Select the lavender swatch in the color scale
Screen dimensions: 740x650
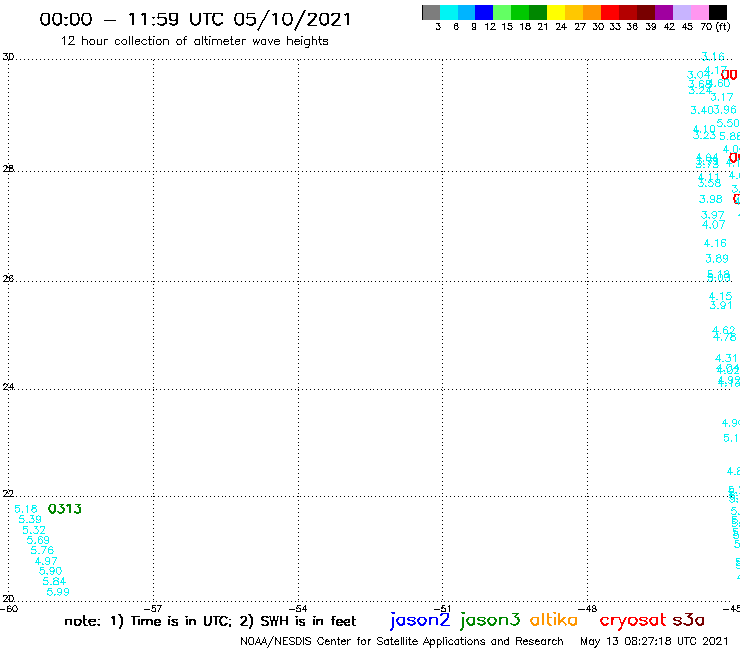(x=681, y=12)
